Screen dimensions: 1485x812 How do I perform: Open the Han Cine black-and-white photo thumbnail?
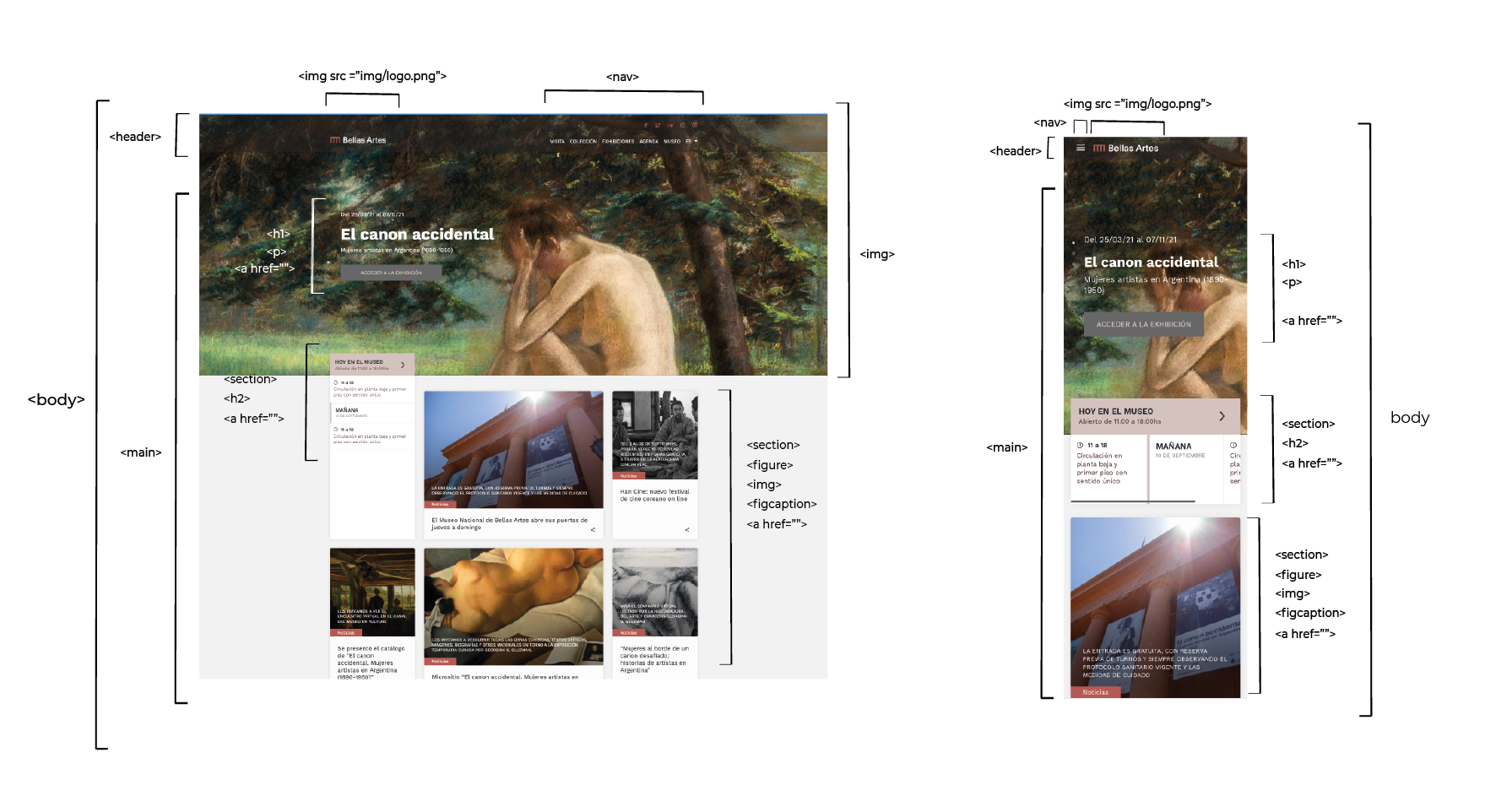pos(654,429)
